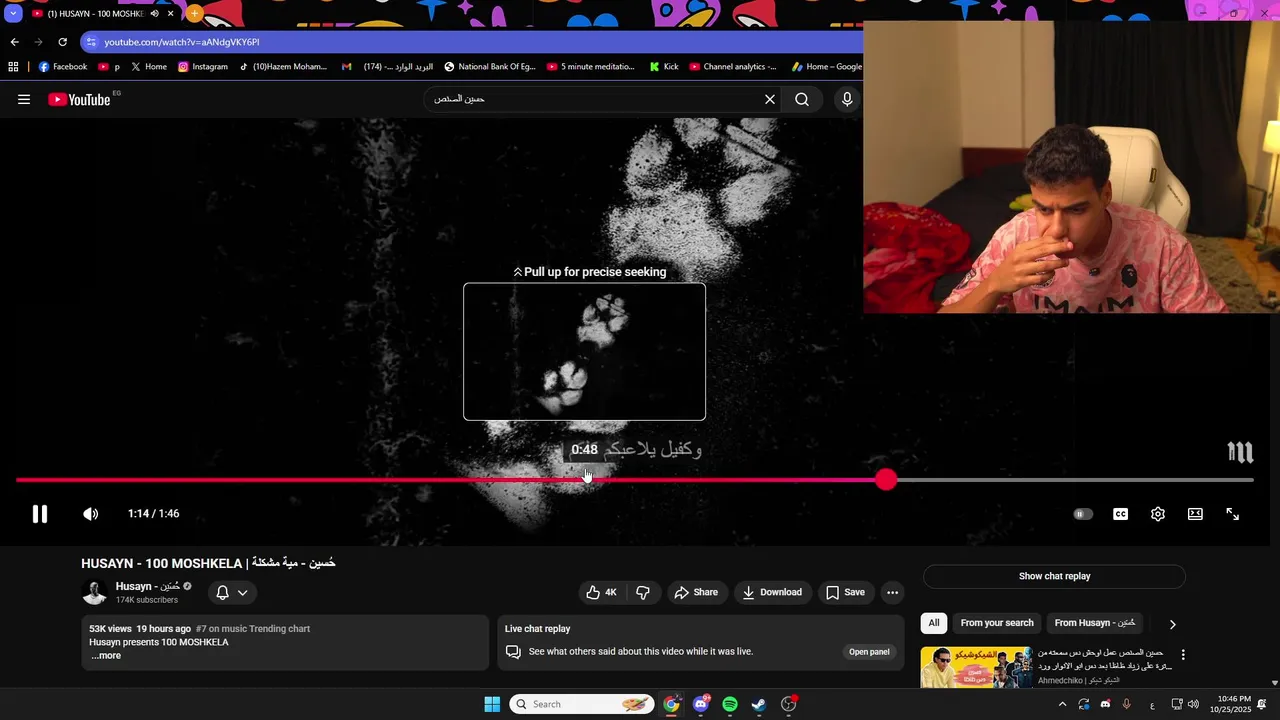Open the clock showing 10:46 PM
The width and height of the screenshot is (1280, 720).
point(1232,704)
